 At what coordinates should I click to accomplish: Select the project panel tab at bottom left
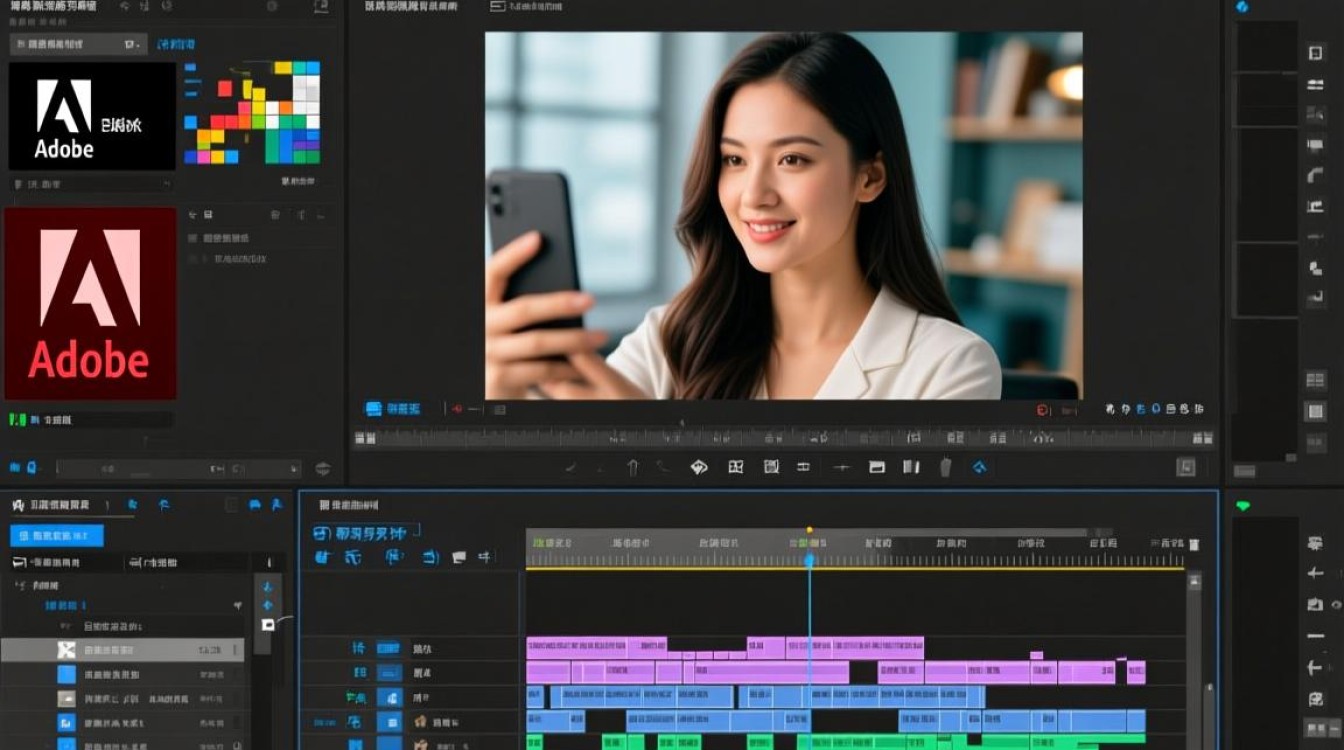coord(60,506)
